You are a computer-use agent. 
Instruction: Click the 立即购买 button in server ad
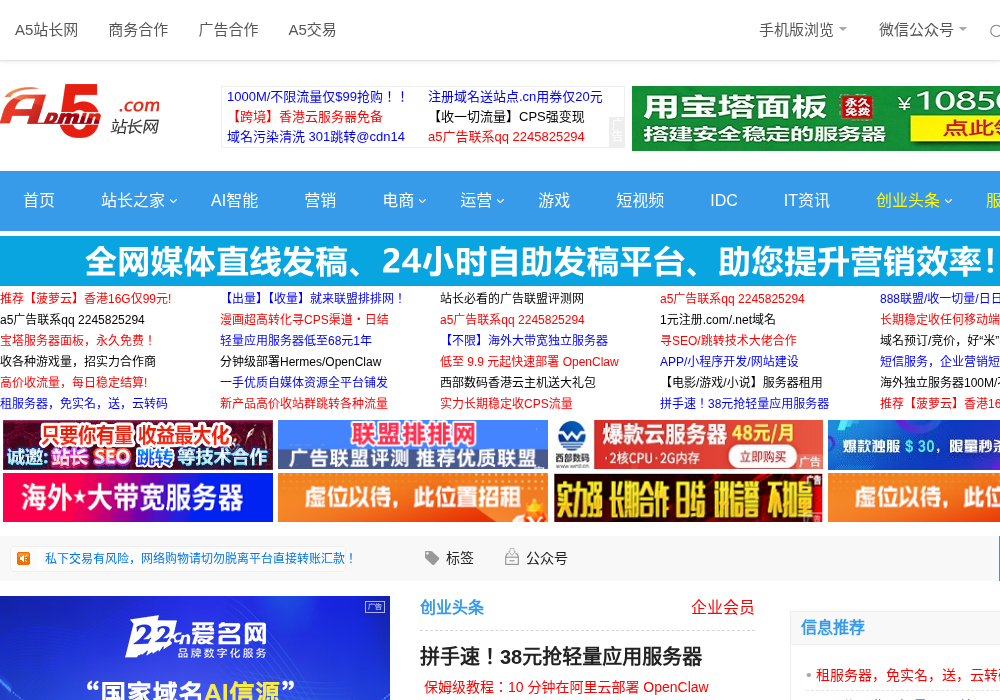(x=763, y=456)
